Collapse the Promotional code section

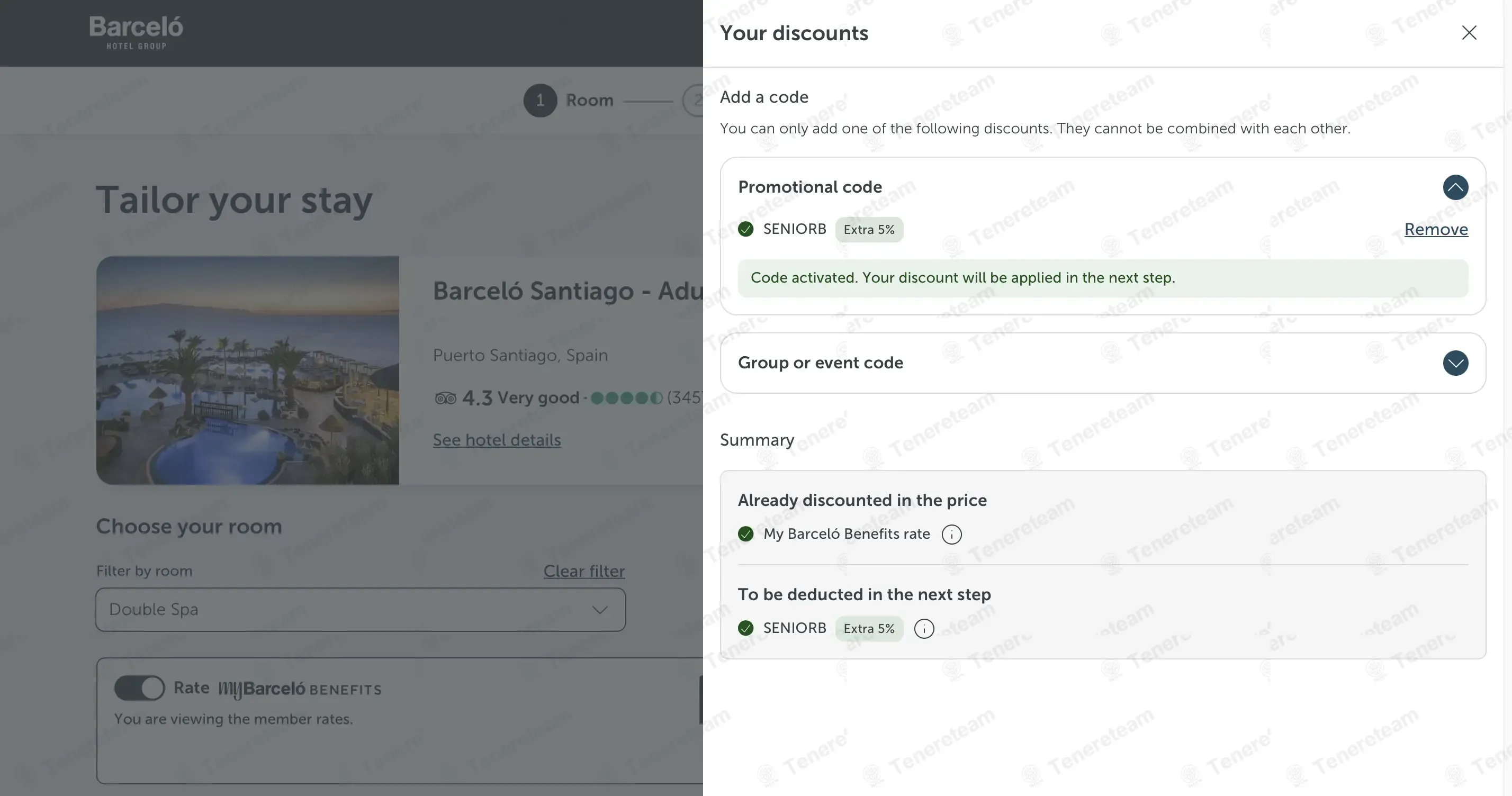[1455, 187]
